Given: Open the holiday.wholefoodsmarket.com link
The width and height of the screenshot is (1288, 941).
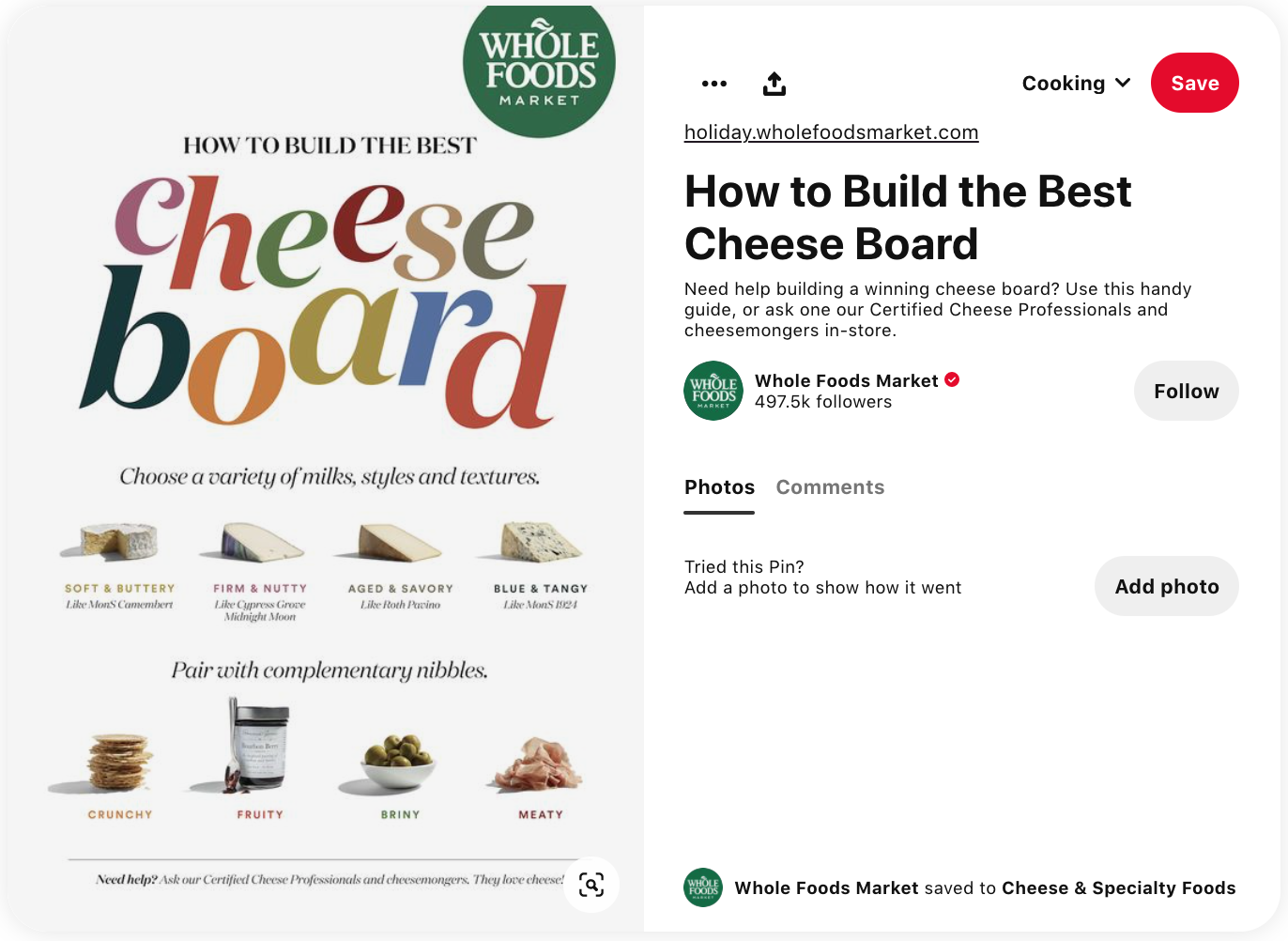Looking at the screenshot, I should [x=832, y=132].
